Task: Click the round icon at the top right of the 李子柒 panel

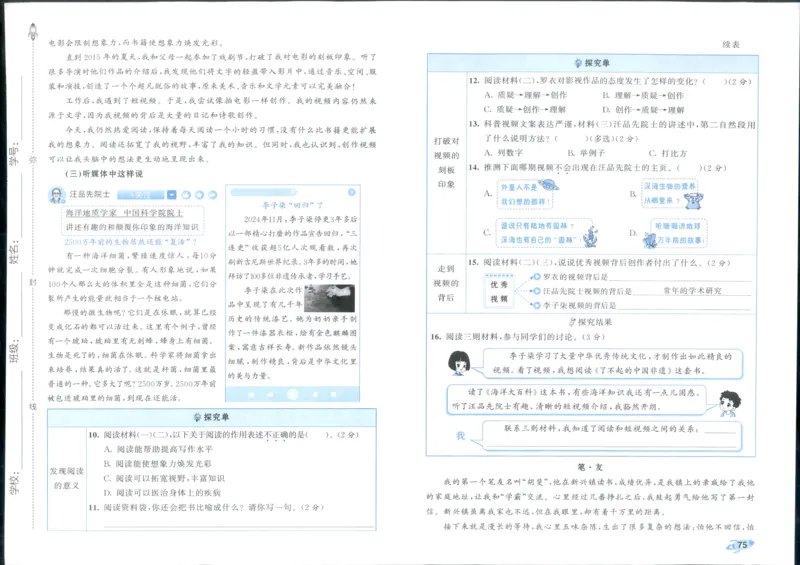Action: point(352,192)
